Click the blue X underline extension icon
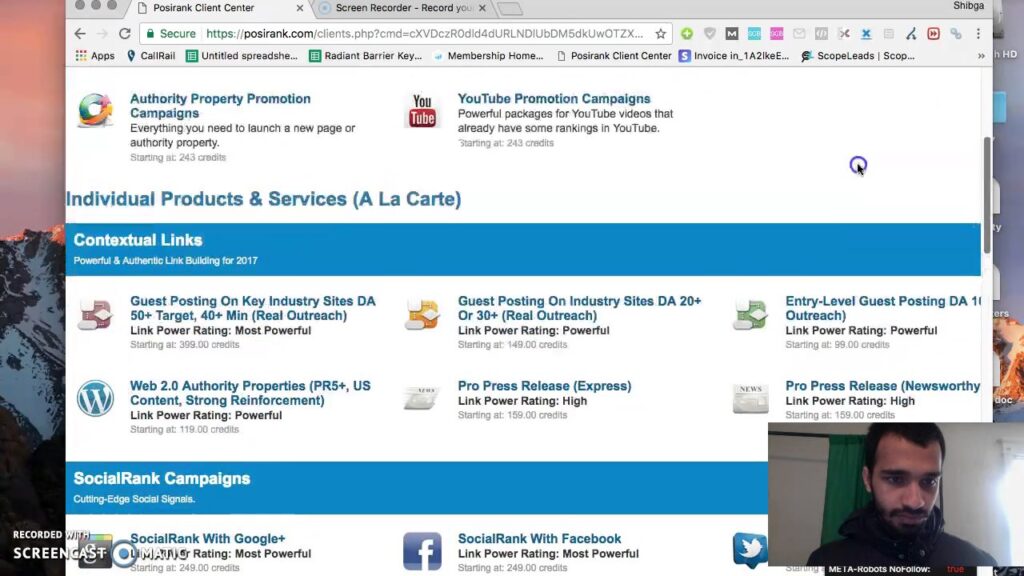The height and width of the screenshot is (576, 1024). pos(866,33)
